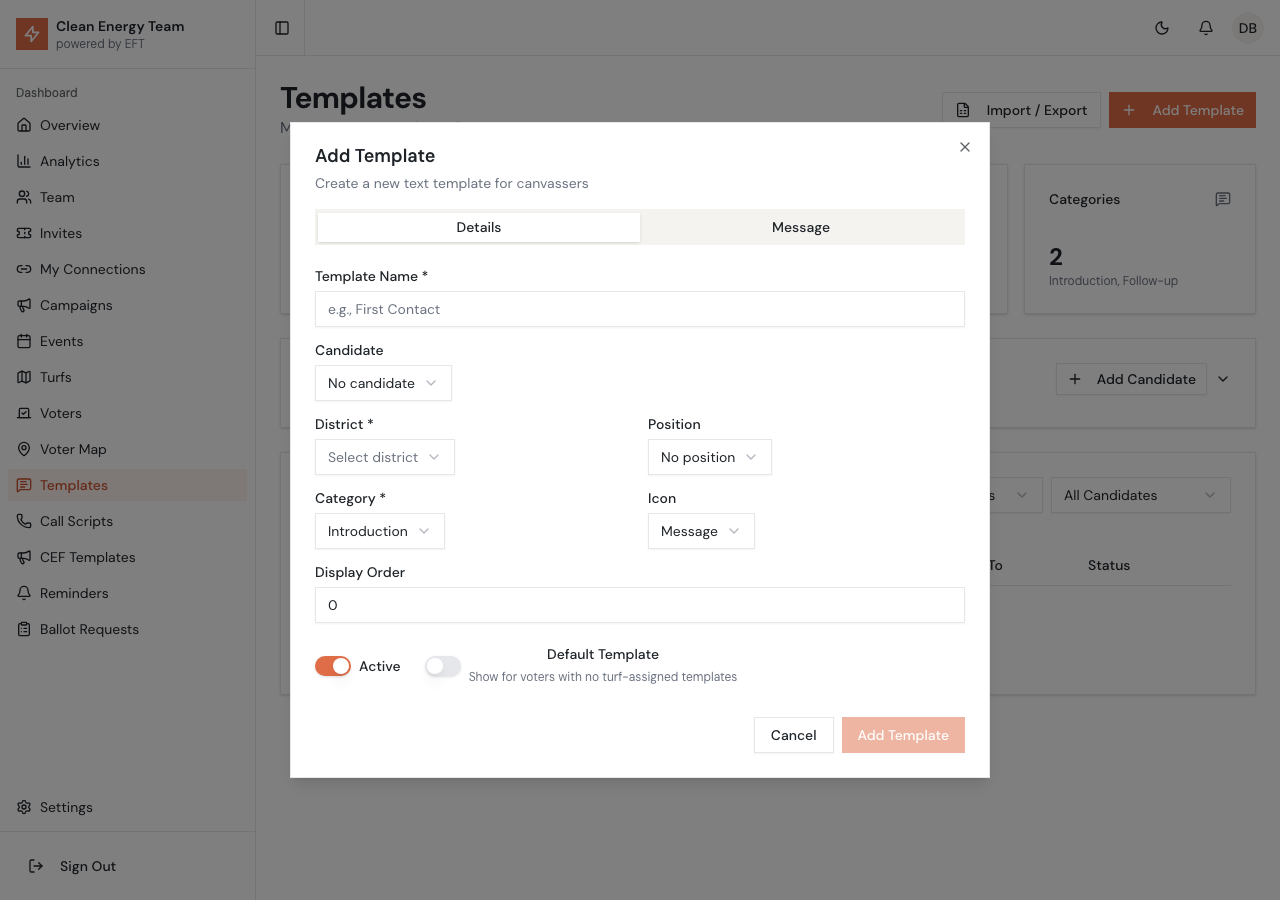This screenshot has height=900, width=1280.
Task: Open the Icon dropdown showing Message
Action: coord(701,531)
